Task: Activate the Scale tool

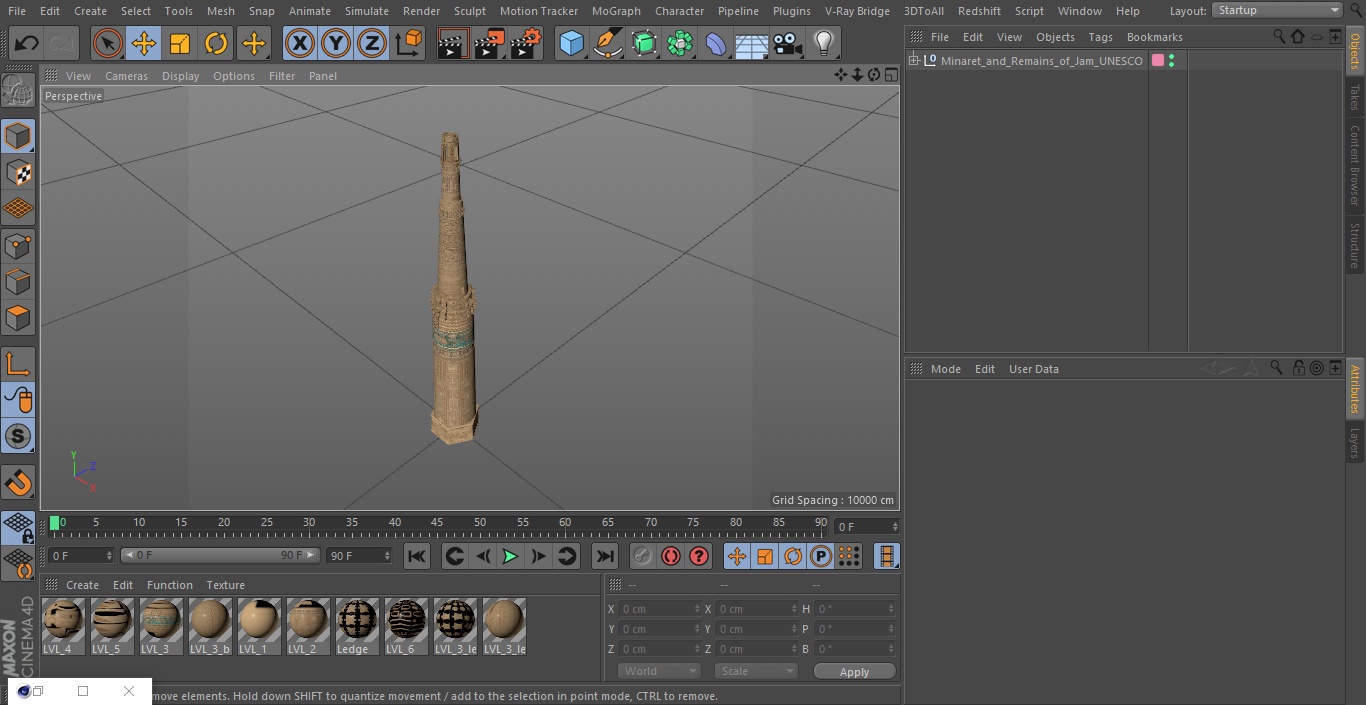Action: click(x=180, y=43)
